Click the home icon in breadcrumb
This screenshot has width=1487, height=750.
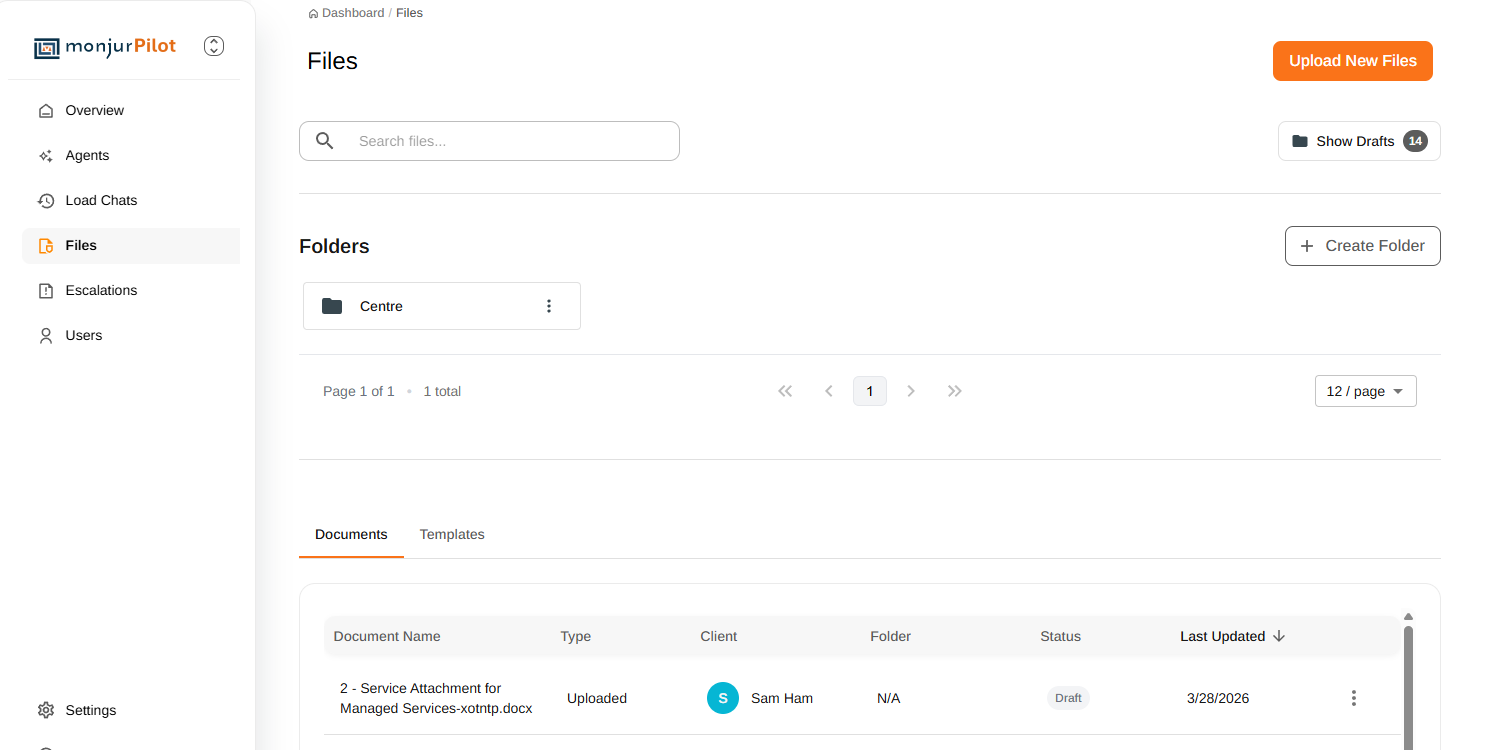point(314,14)
